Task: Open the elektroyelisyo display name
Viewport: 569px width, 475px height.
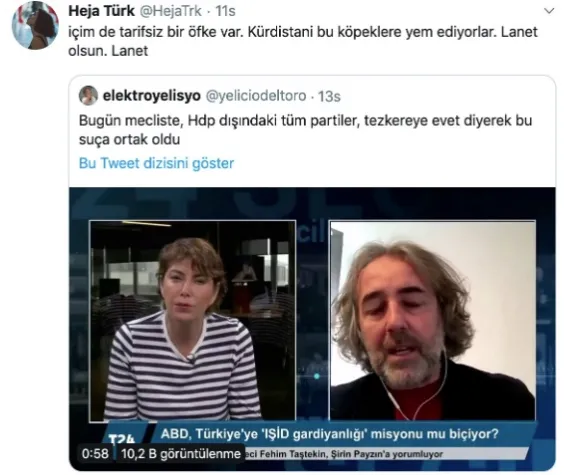Action: click(x=152, y=96)
